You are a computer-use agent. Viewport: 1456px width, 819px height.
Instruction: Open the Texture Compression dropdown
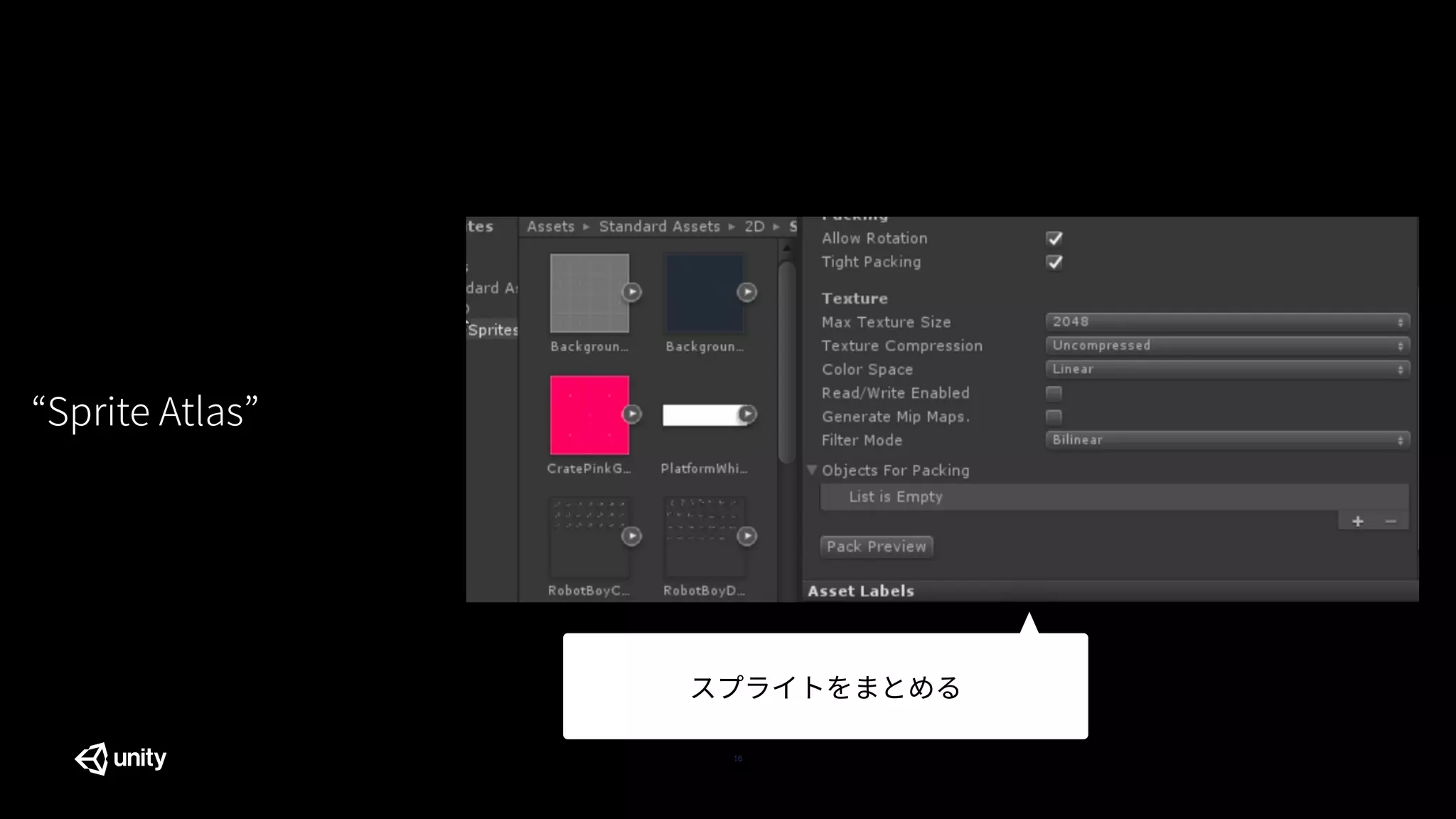click(x=1227, y=346)
